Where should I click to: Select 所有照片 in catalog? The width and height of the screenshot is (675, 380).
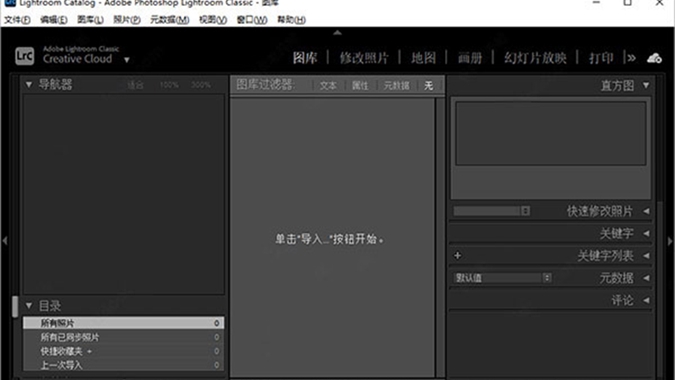click(124, 323)
